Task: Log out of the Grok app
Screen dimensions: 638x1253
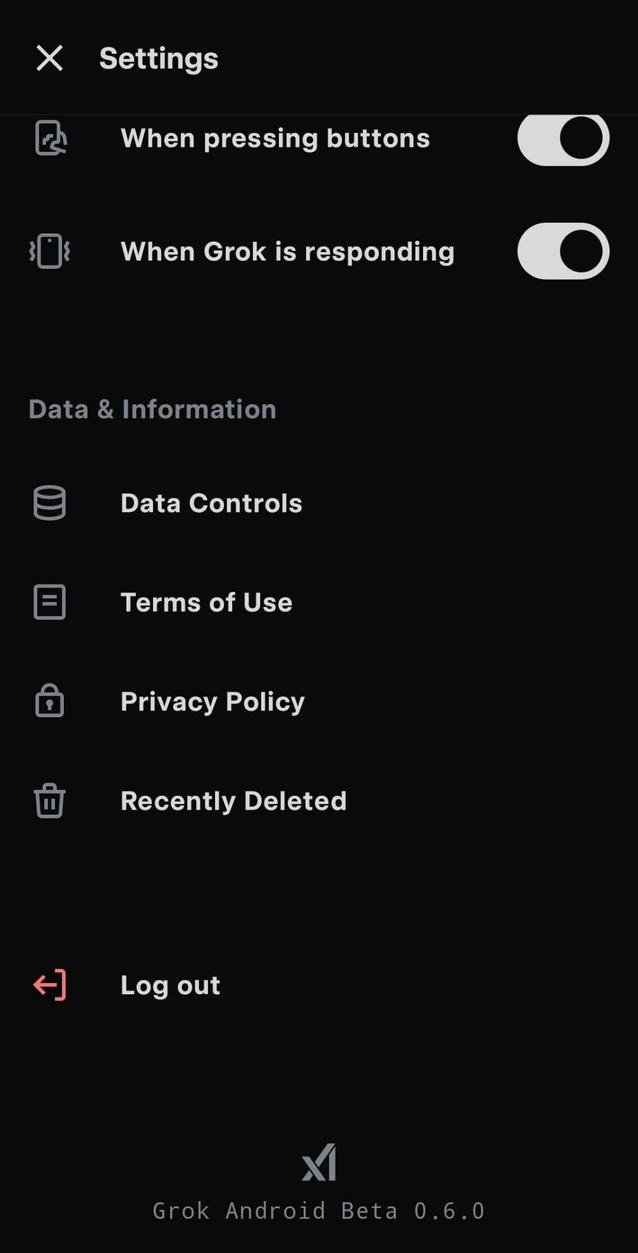Action: click(169, 985)
